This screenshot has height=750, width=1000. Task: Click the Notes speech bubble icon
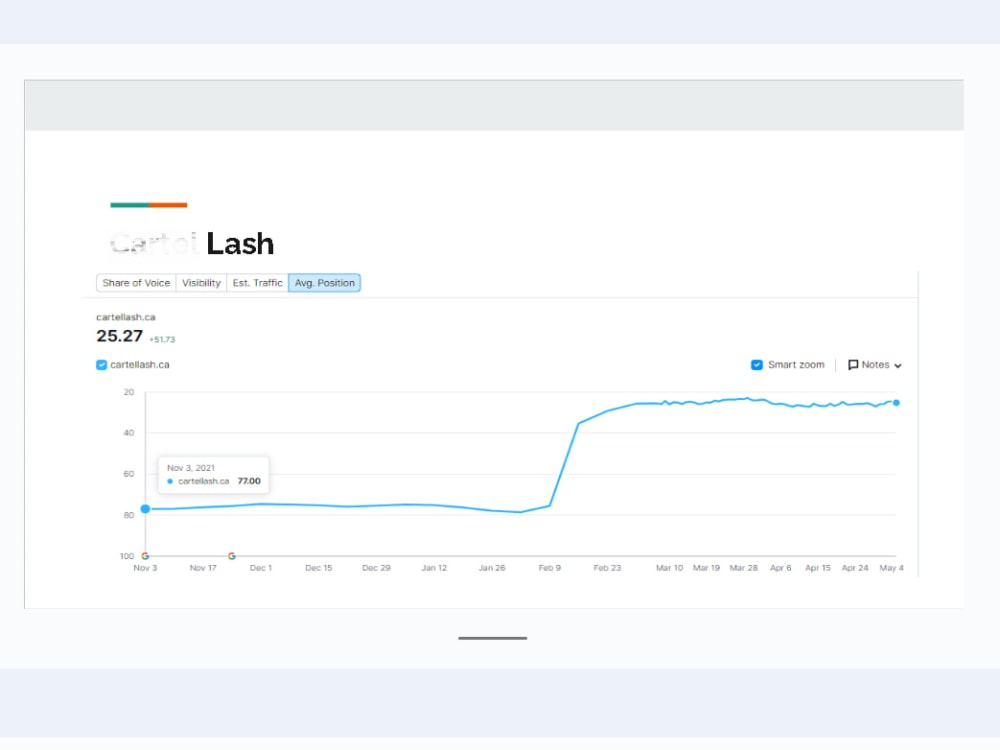tap(853, 365)
